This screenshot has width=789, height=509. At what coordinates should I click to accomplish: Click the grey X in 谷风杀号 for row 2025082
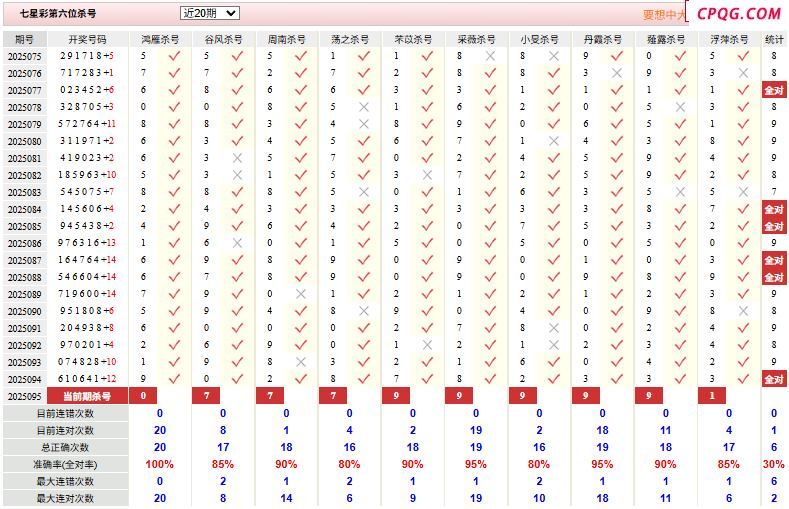pyautogui.click(x=238, y=175)
